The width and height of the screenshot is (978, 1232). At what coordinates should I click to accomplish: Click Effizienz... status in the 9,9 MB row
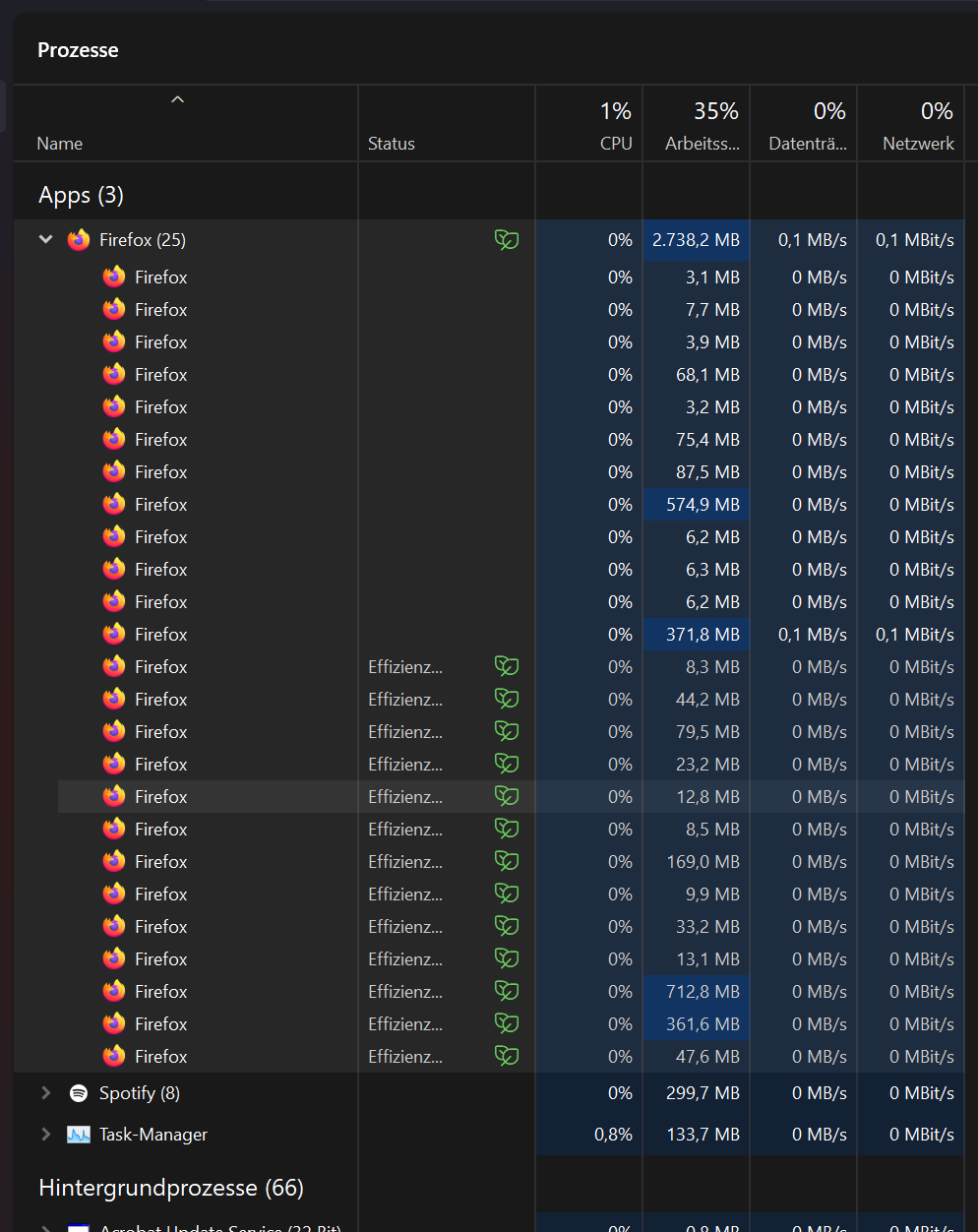pos(405,893)
